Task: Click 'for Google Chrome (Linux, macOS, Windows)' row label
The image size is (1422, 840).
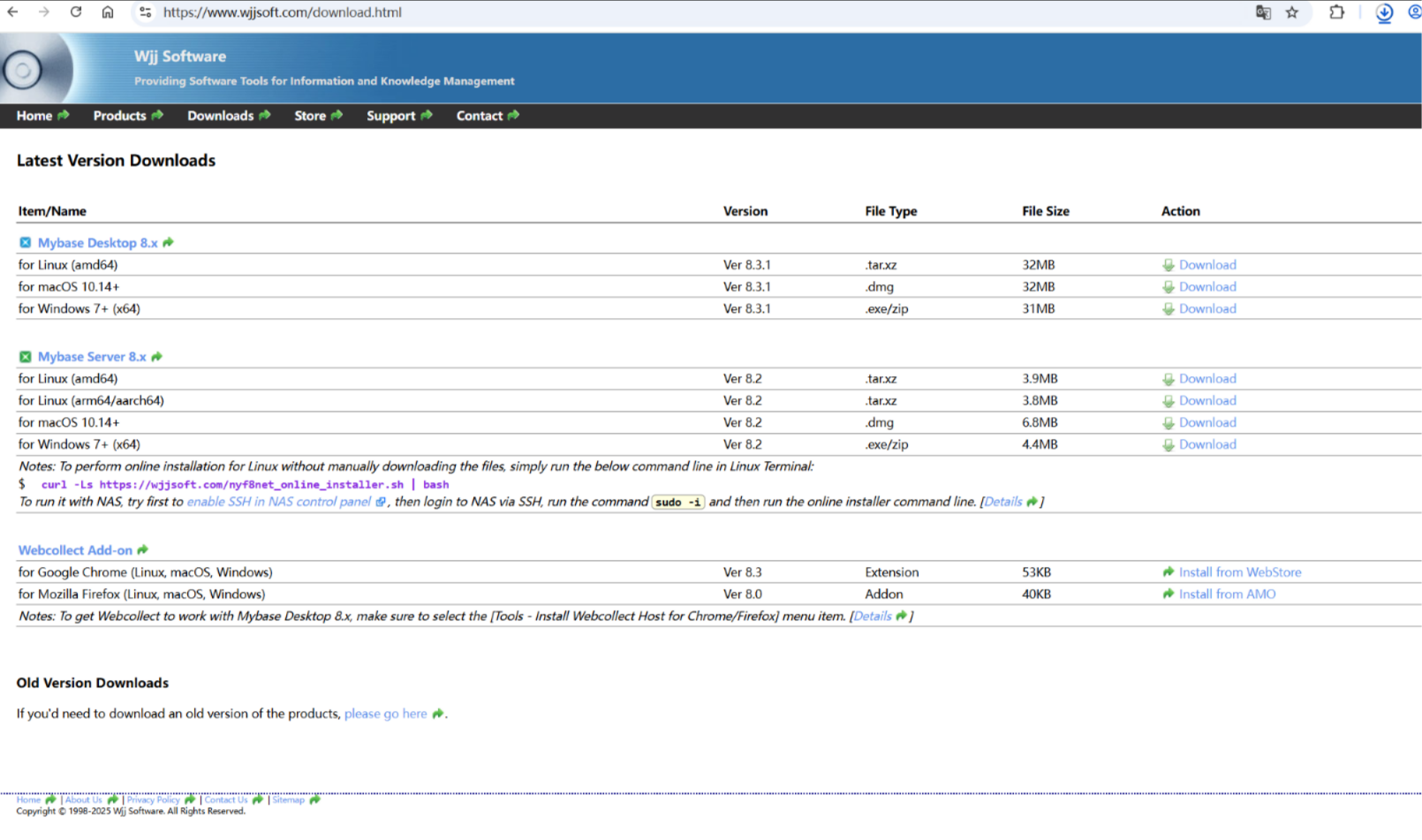Action: coord(146,572)
